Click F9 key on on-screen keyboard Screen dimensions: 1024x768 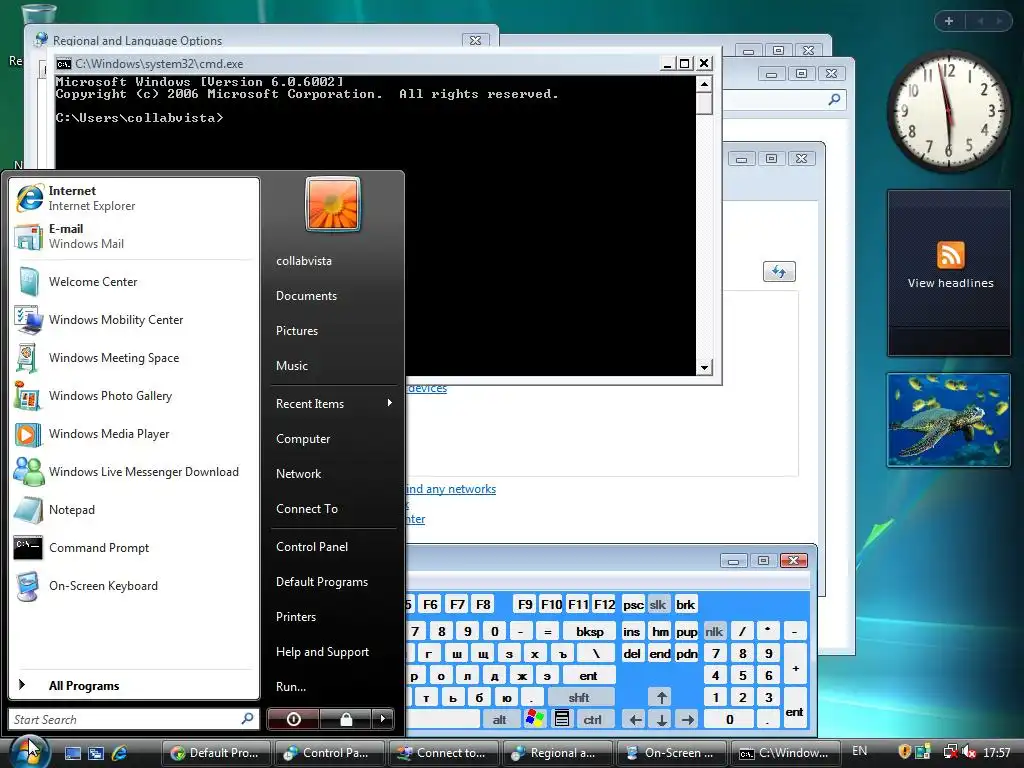[x=524, y=605]
